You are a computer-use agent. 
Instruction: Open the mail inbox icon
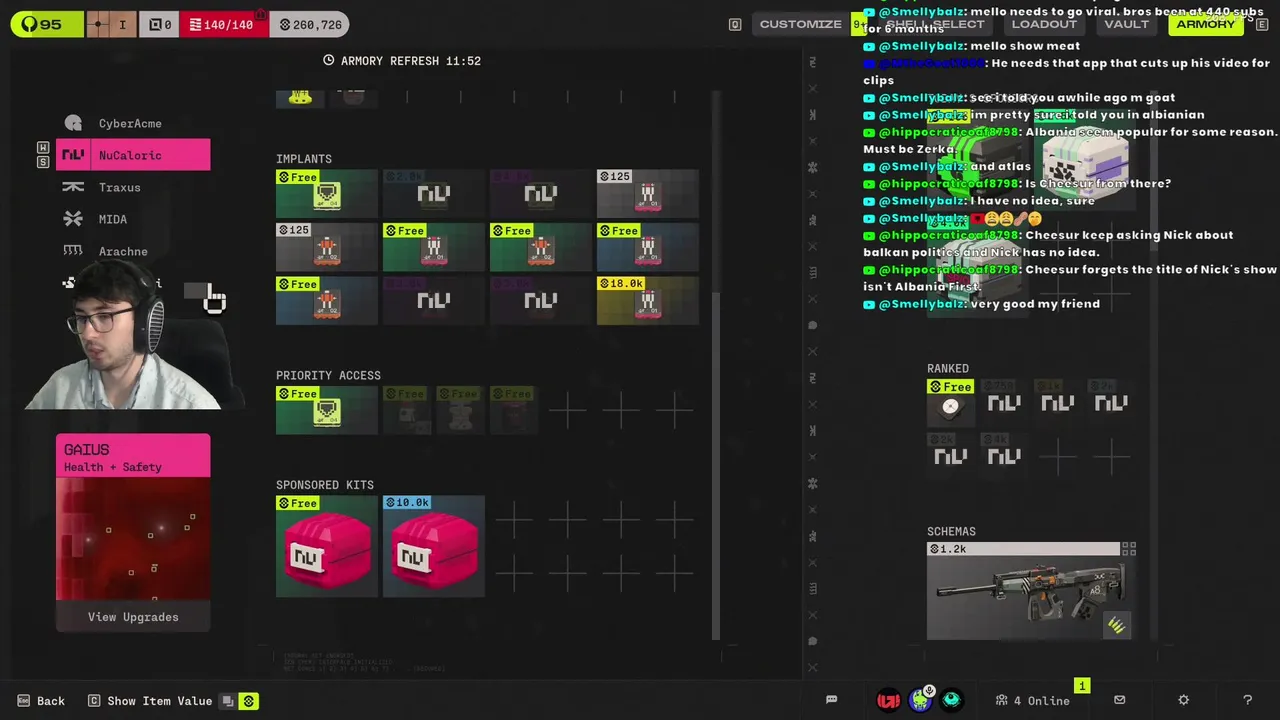coord(1119,700)
